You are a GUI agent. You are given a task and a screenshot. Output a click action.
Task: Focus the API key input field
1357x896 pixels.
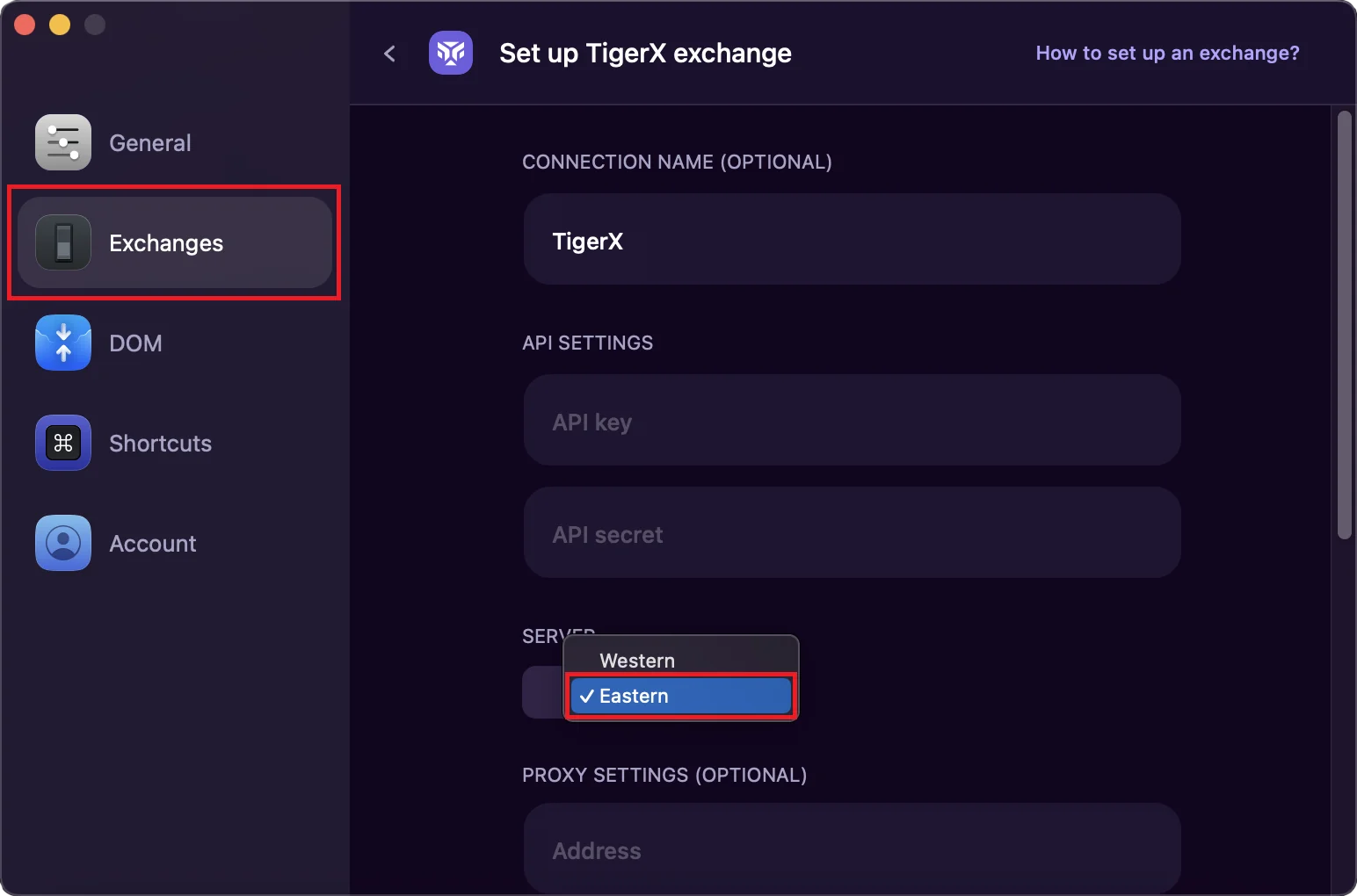tap(852, 421)
